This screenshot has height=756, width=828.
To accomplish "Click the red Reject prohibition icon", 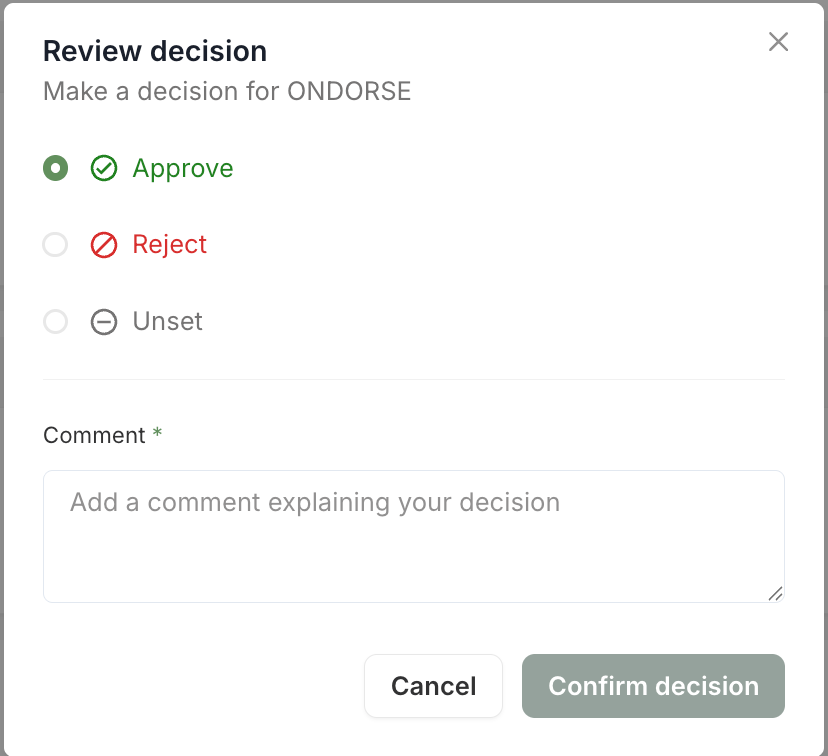I will coord(104,245).
